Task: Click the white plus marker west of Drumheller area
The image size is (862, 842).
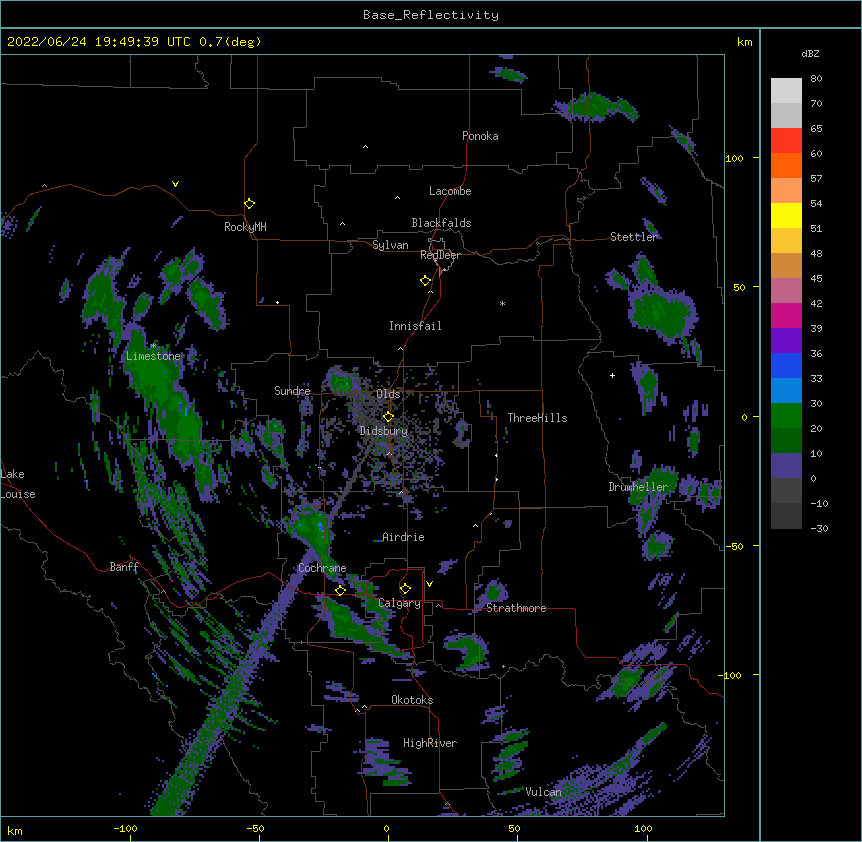Action: pyautogui.click(x=612, y=375)
